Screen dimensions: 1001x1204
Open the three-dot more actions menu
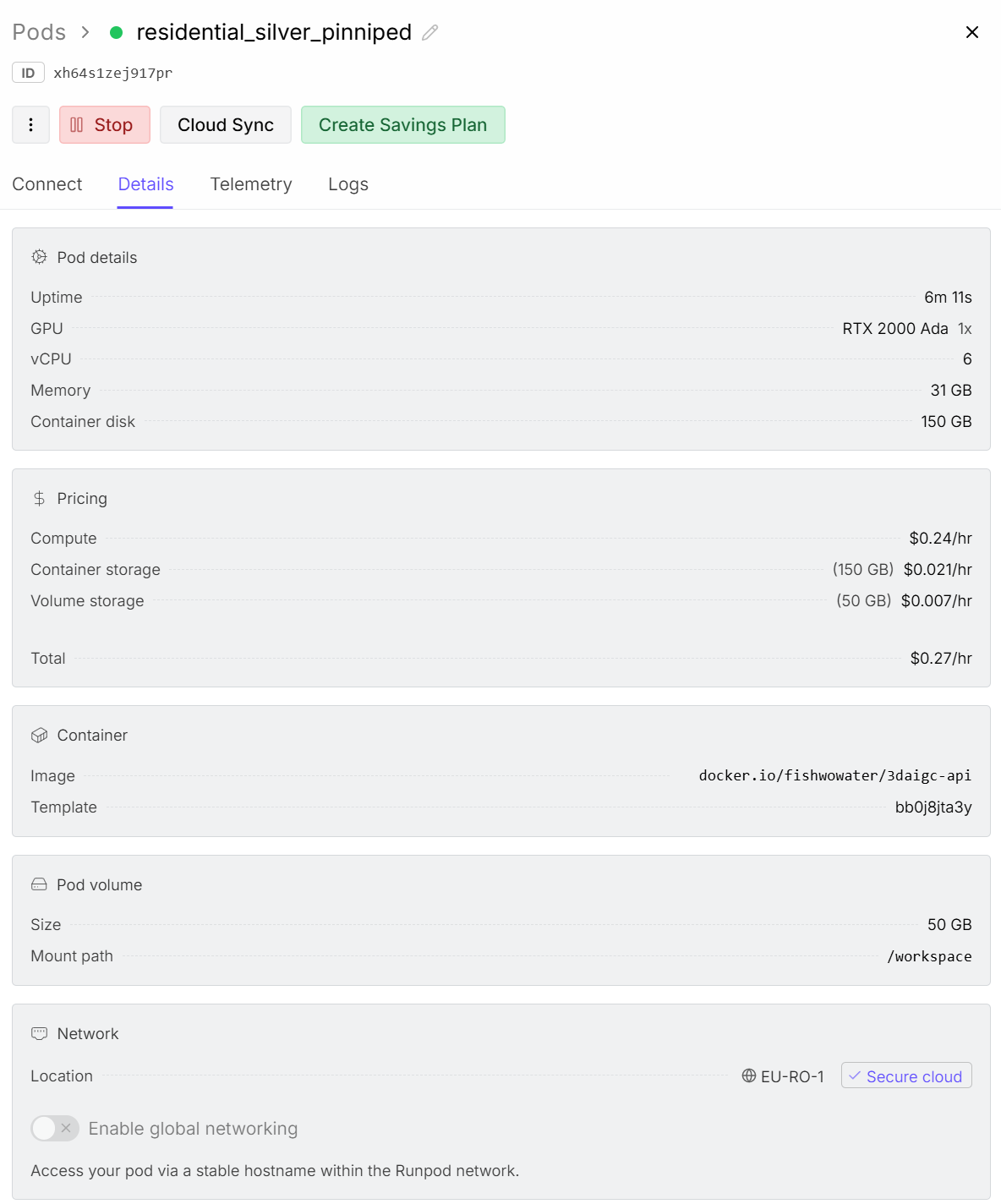pos(30,125)
